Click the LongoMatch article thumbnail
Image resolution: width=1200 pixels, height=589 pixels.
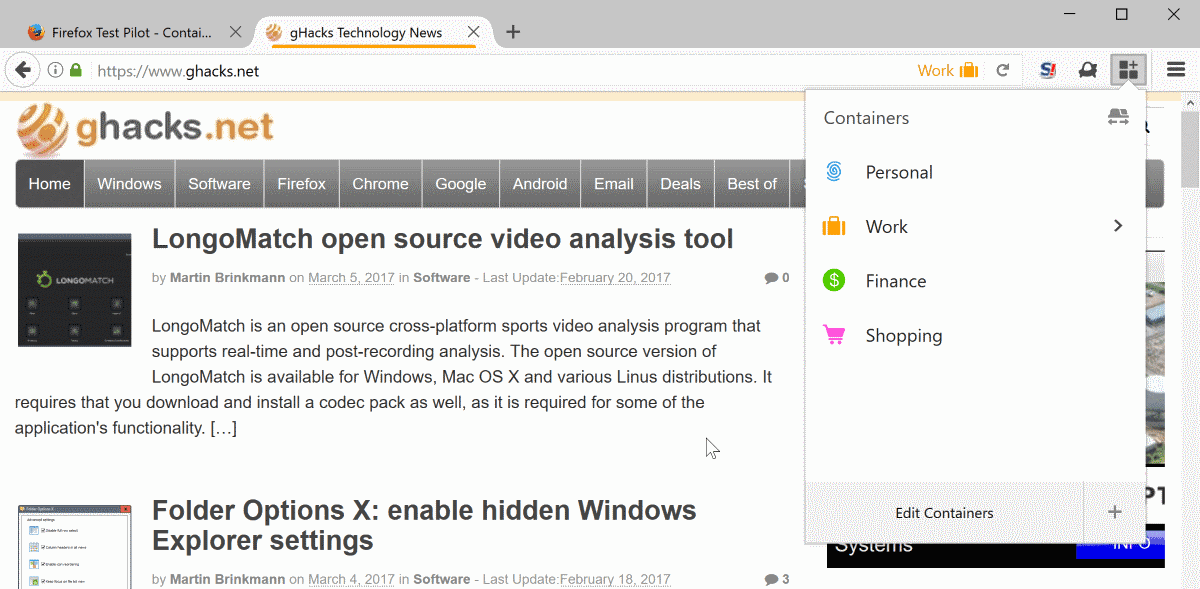point(74,290)
